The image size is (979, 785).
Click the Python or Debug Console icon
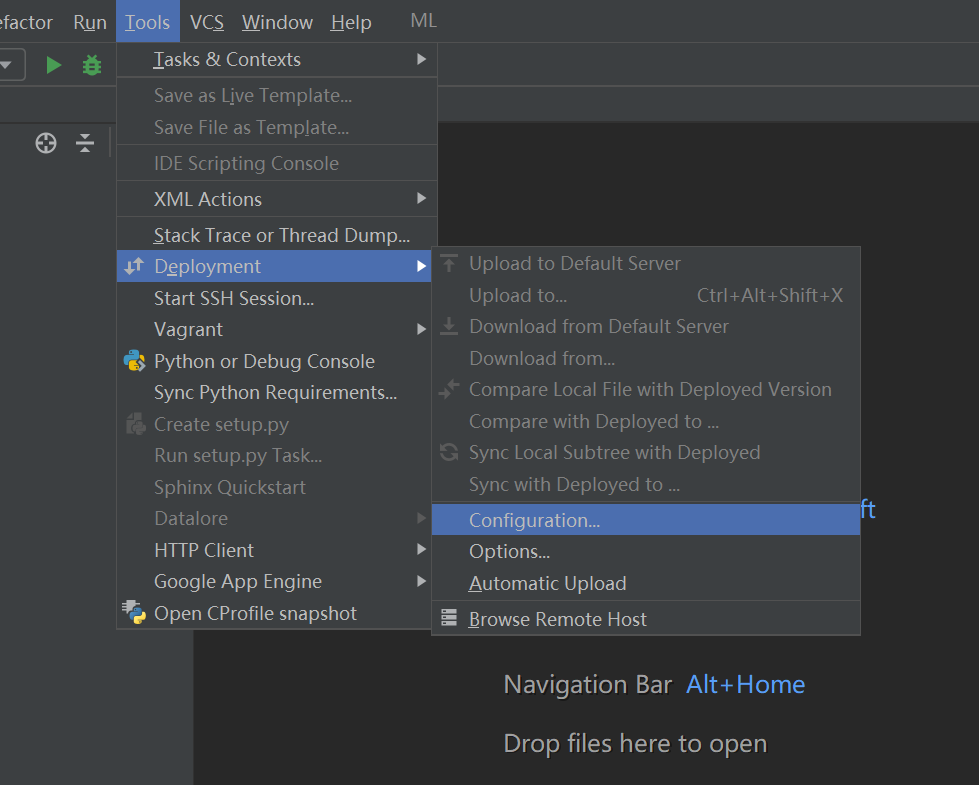click(x=135, y=361)
